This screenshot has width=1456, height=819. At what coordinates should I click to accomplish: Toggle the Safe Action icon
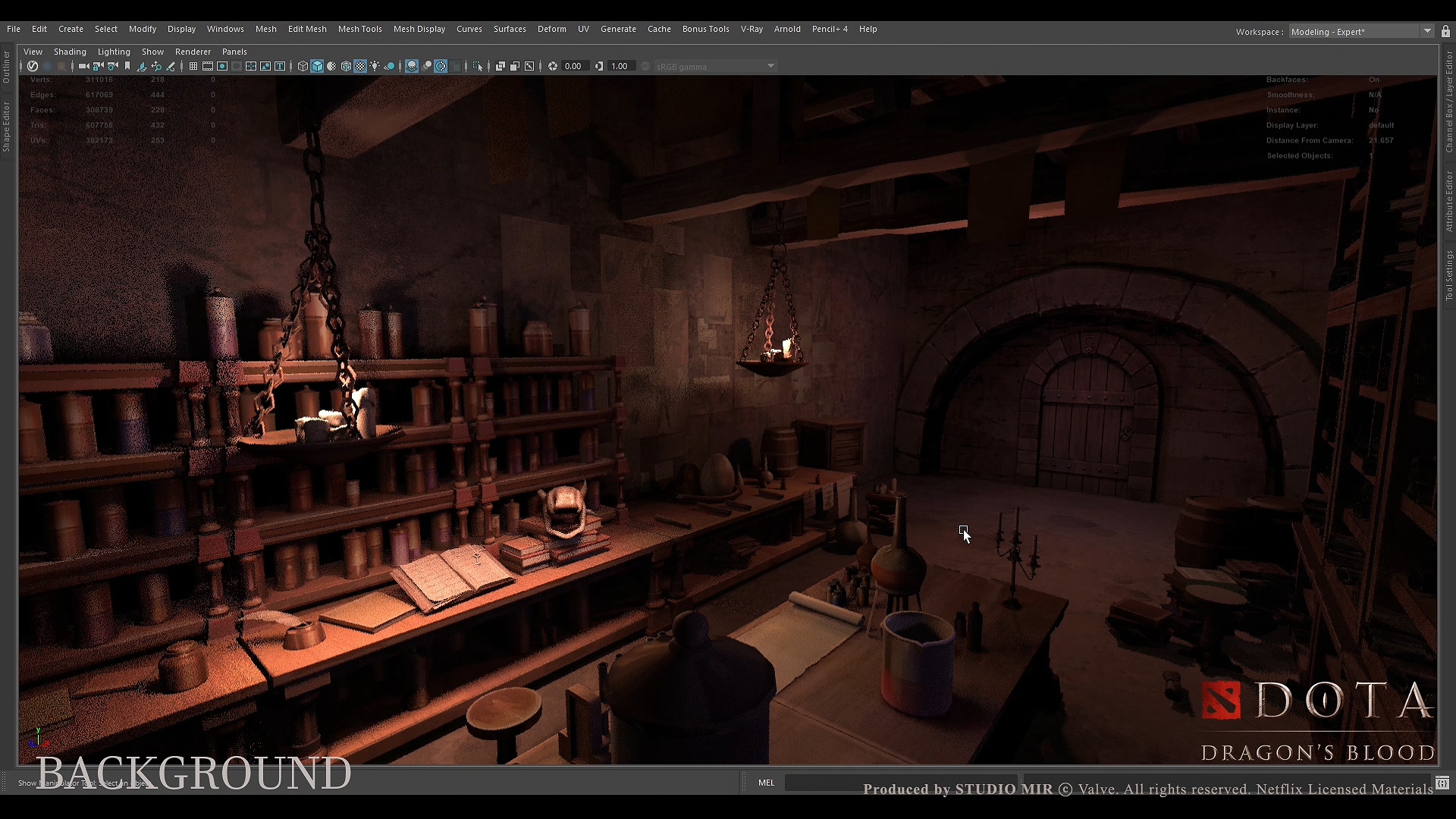265,66
